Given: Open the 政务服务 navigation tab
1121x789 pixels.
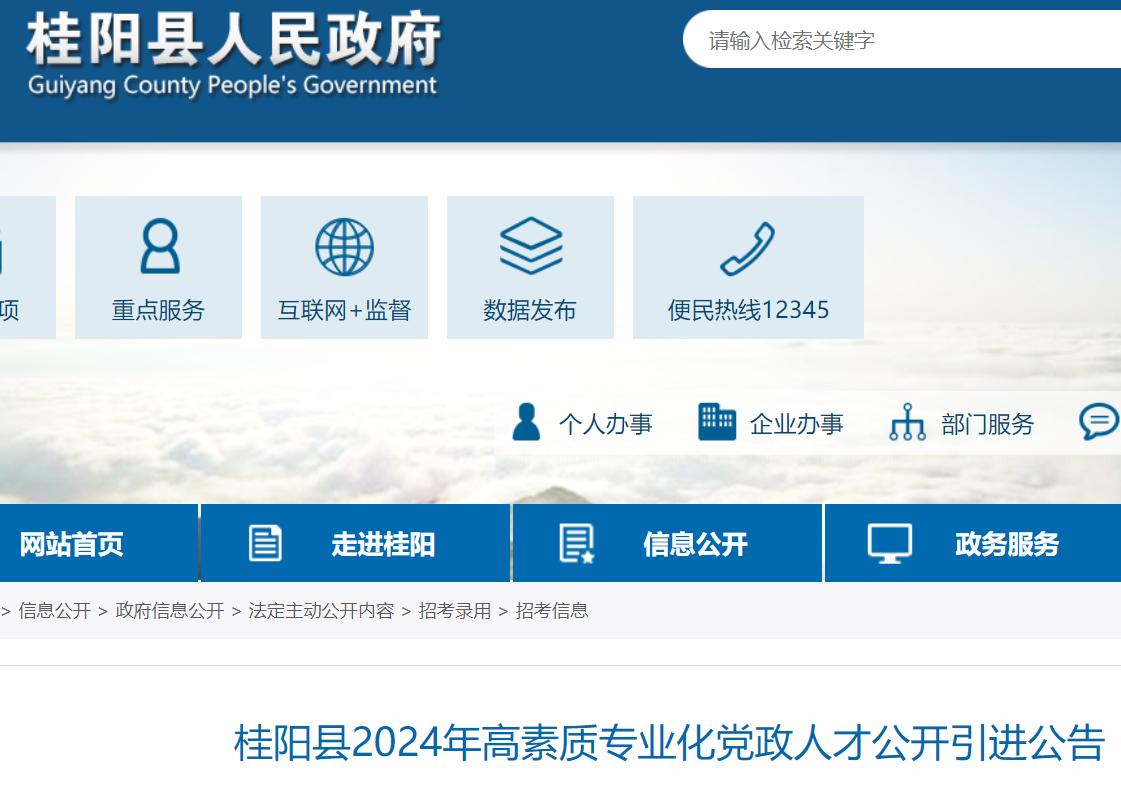Looking at the screenshot, I should tap(973, 543).
